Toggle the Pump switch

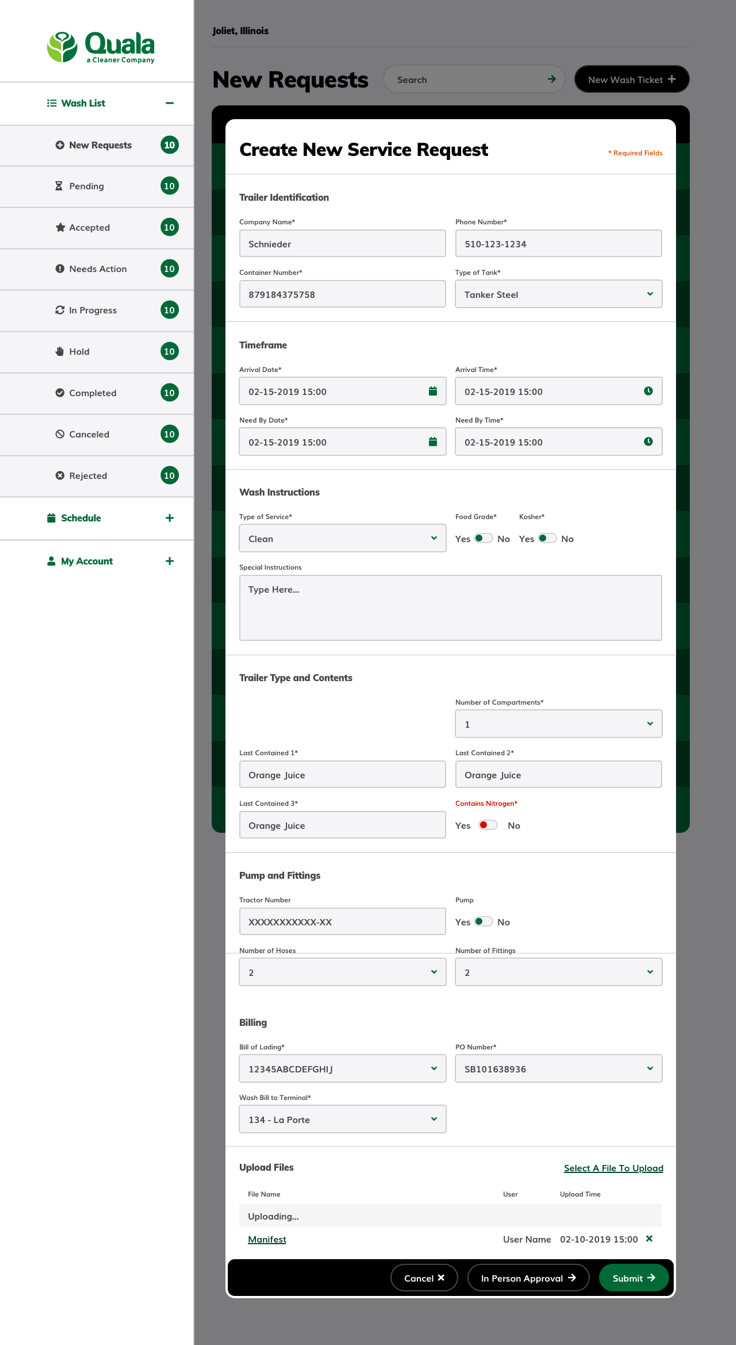483,921
